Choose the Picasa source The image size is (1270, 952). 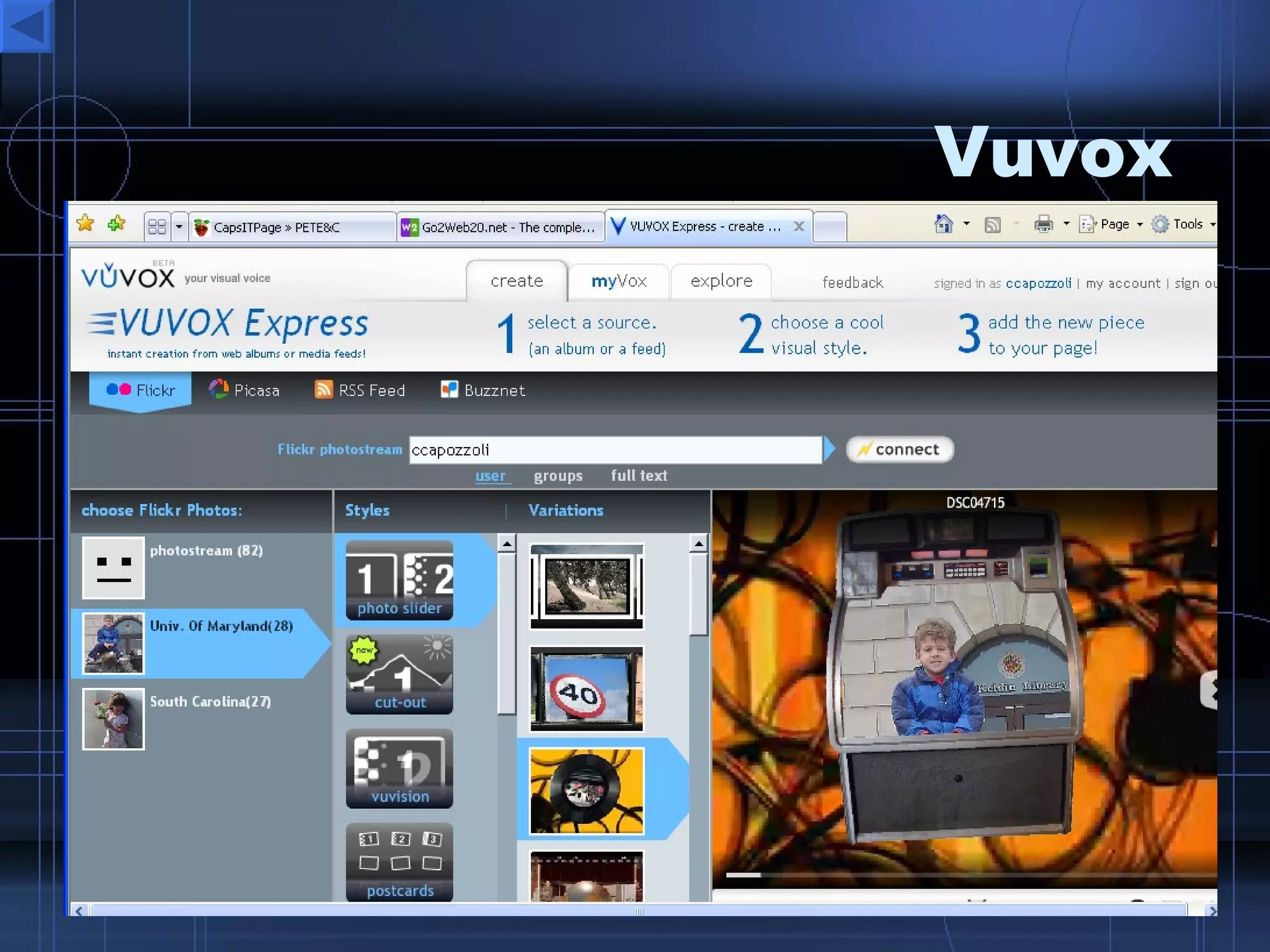244,390
